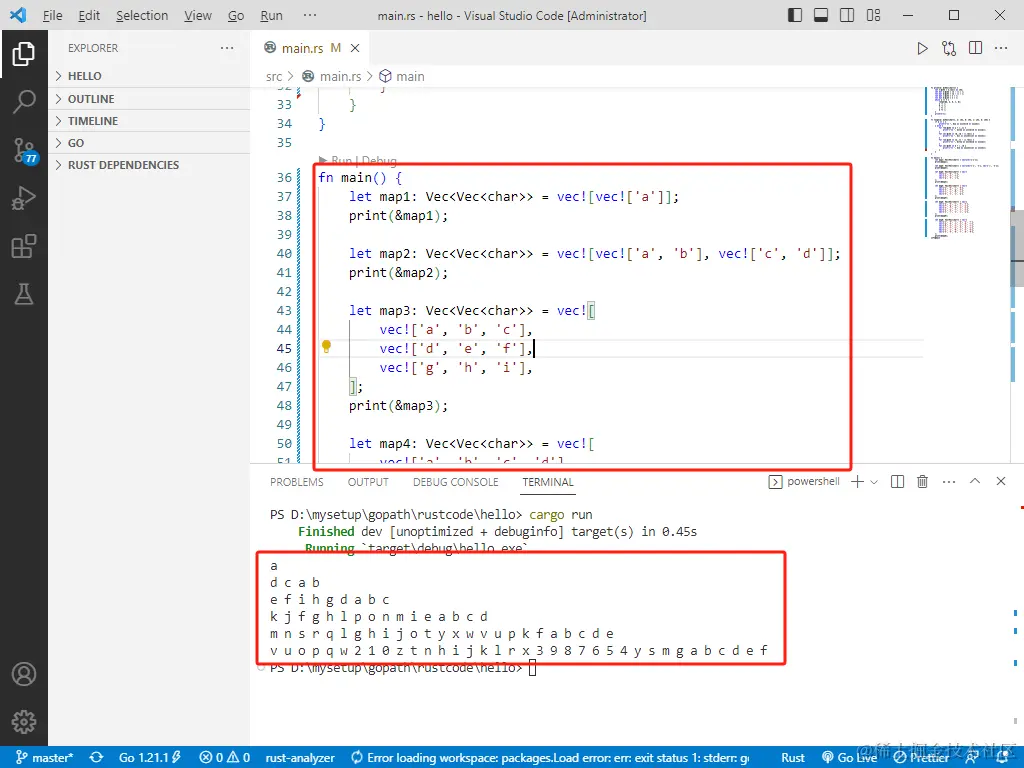
Task: Click the Prettier status bar item
Action: [x=921, y=758]
